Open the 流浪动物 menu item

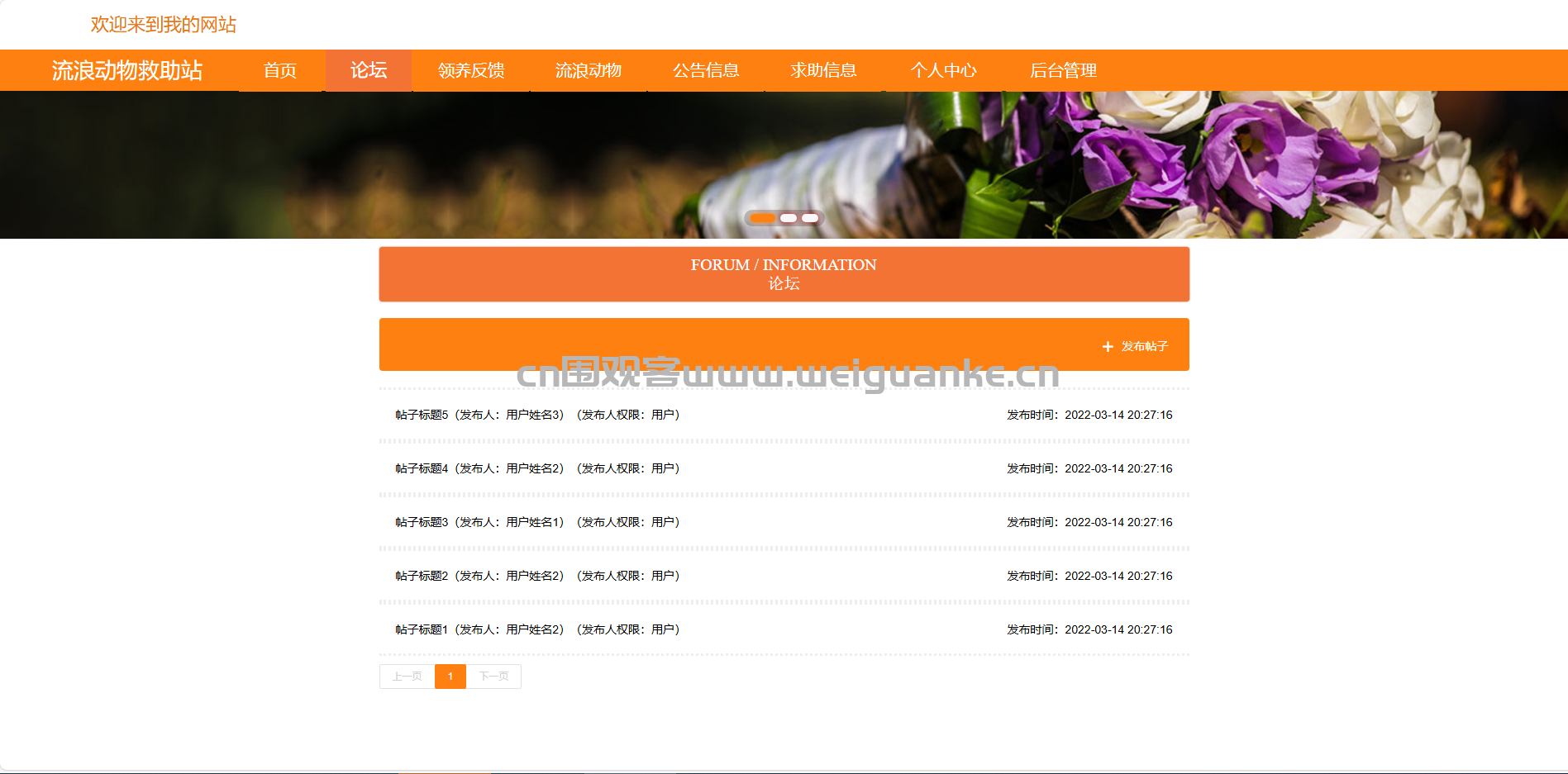coord(589,70)
